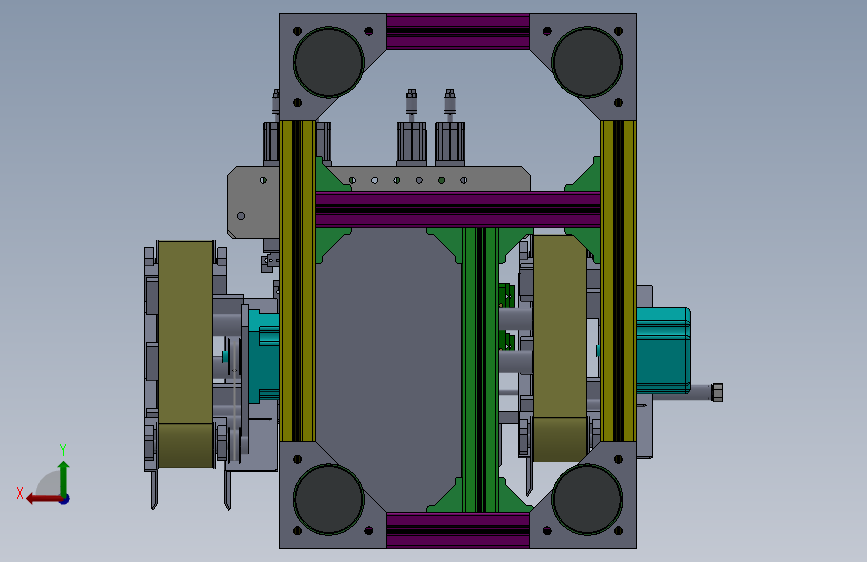
Task: Select the top magenta frame beam
Action: pos(458,32)
